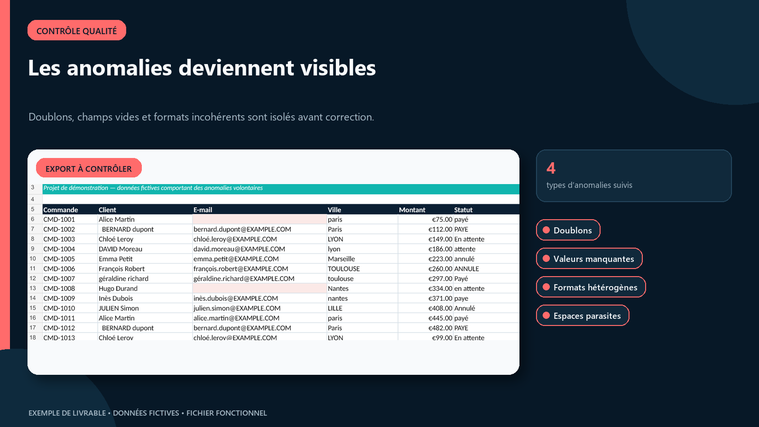Select amount €260.00

click(x=425, y=269)
